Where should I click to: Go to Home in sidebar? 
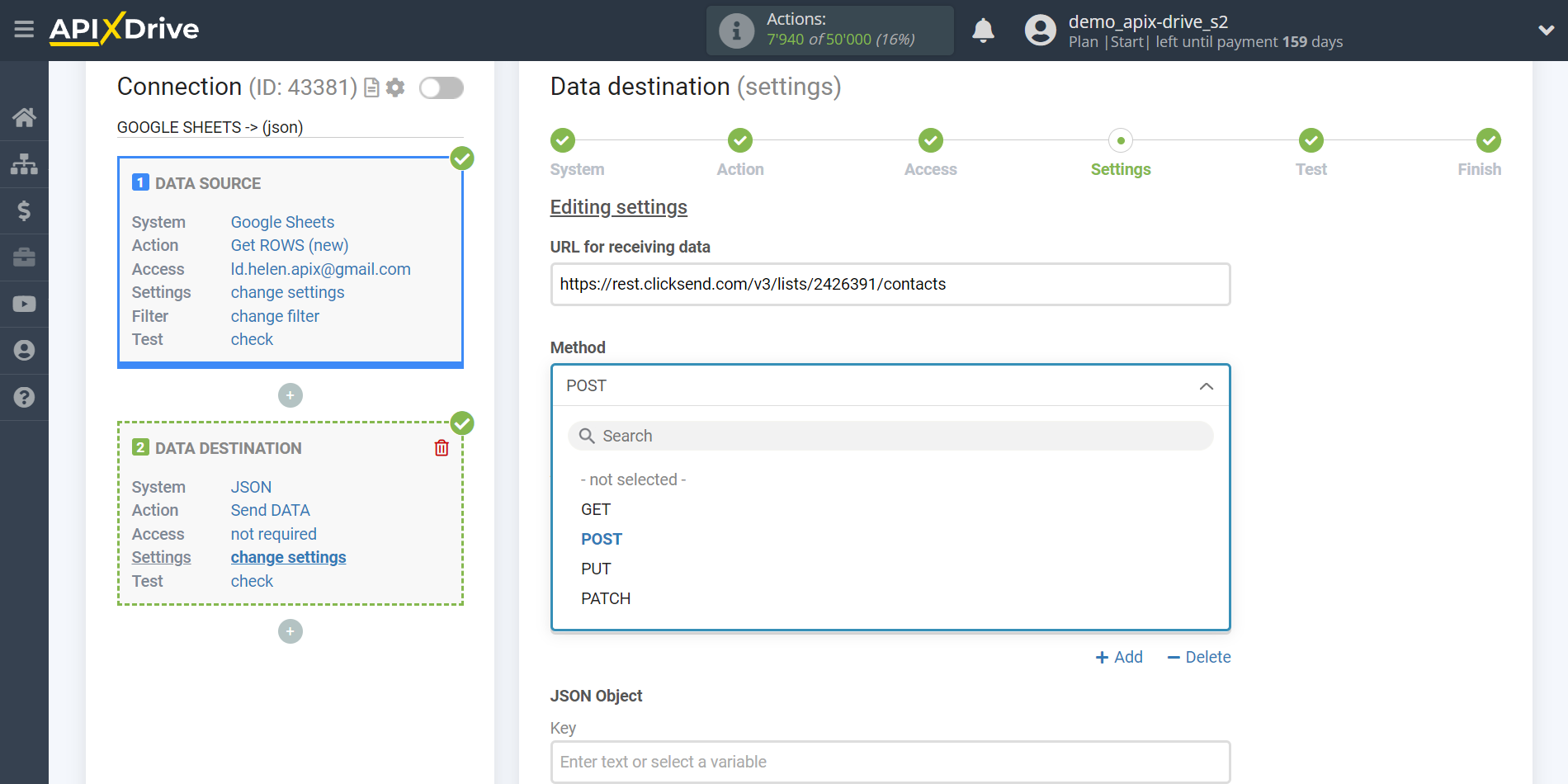(x=24, y=117)
